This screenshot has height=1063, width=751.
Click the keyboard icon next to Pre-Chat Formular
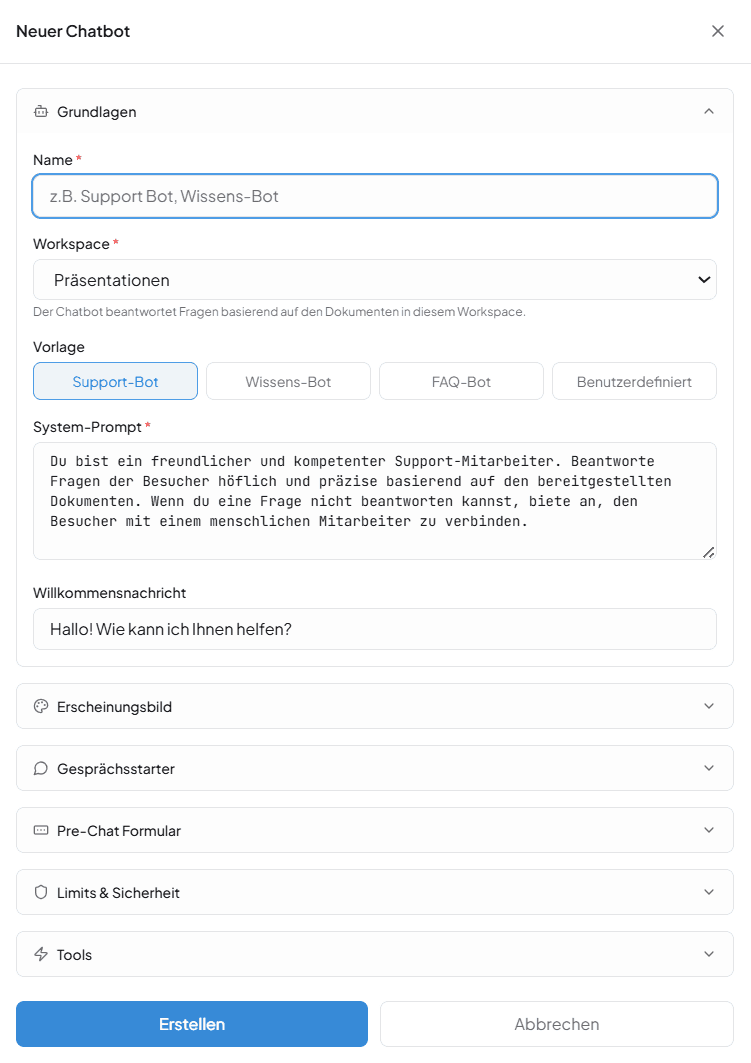pos(40,830)
